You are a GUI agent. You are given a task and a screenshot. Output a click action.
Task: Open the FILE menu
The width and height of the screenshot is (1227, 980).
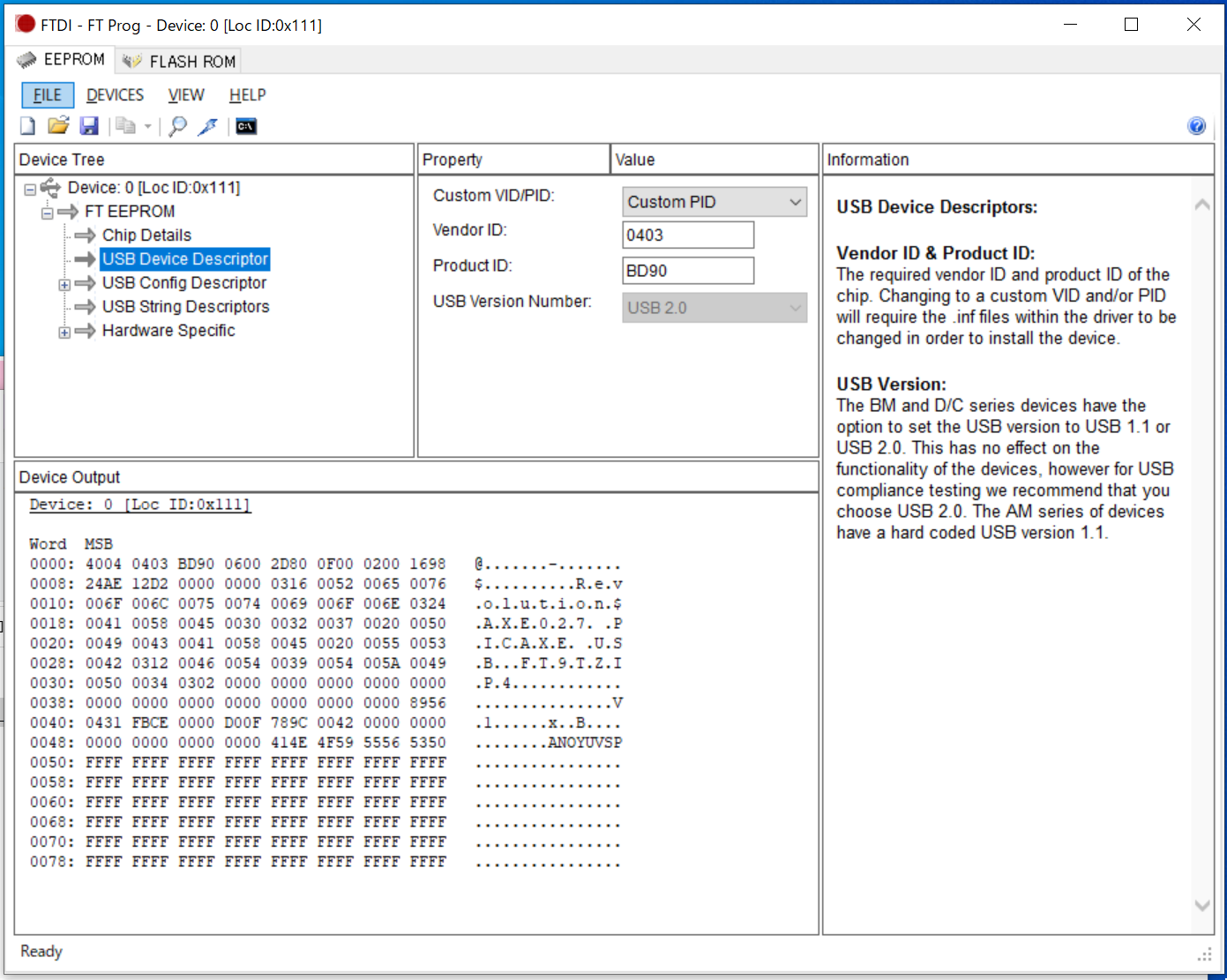(x=48, y=95)
